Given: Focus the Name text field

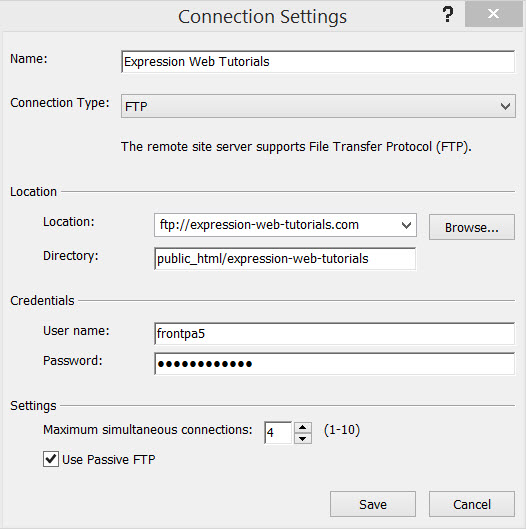Looking at the screenshot, I should [318, 62].
